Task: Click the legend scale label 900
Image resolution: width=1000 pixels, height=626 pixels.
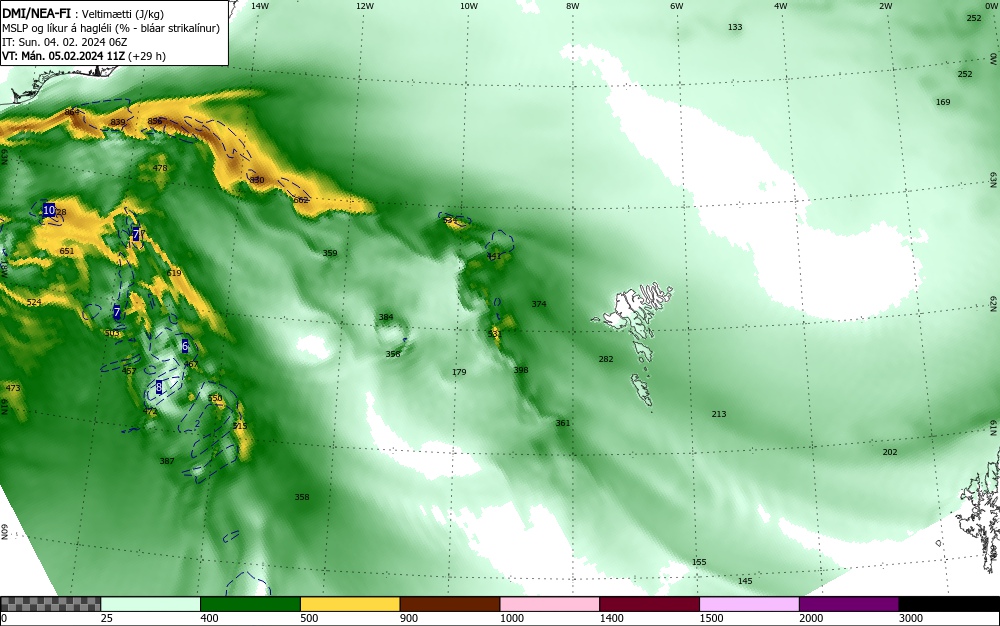Action: pyautogui.click(x=409, y=618)
